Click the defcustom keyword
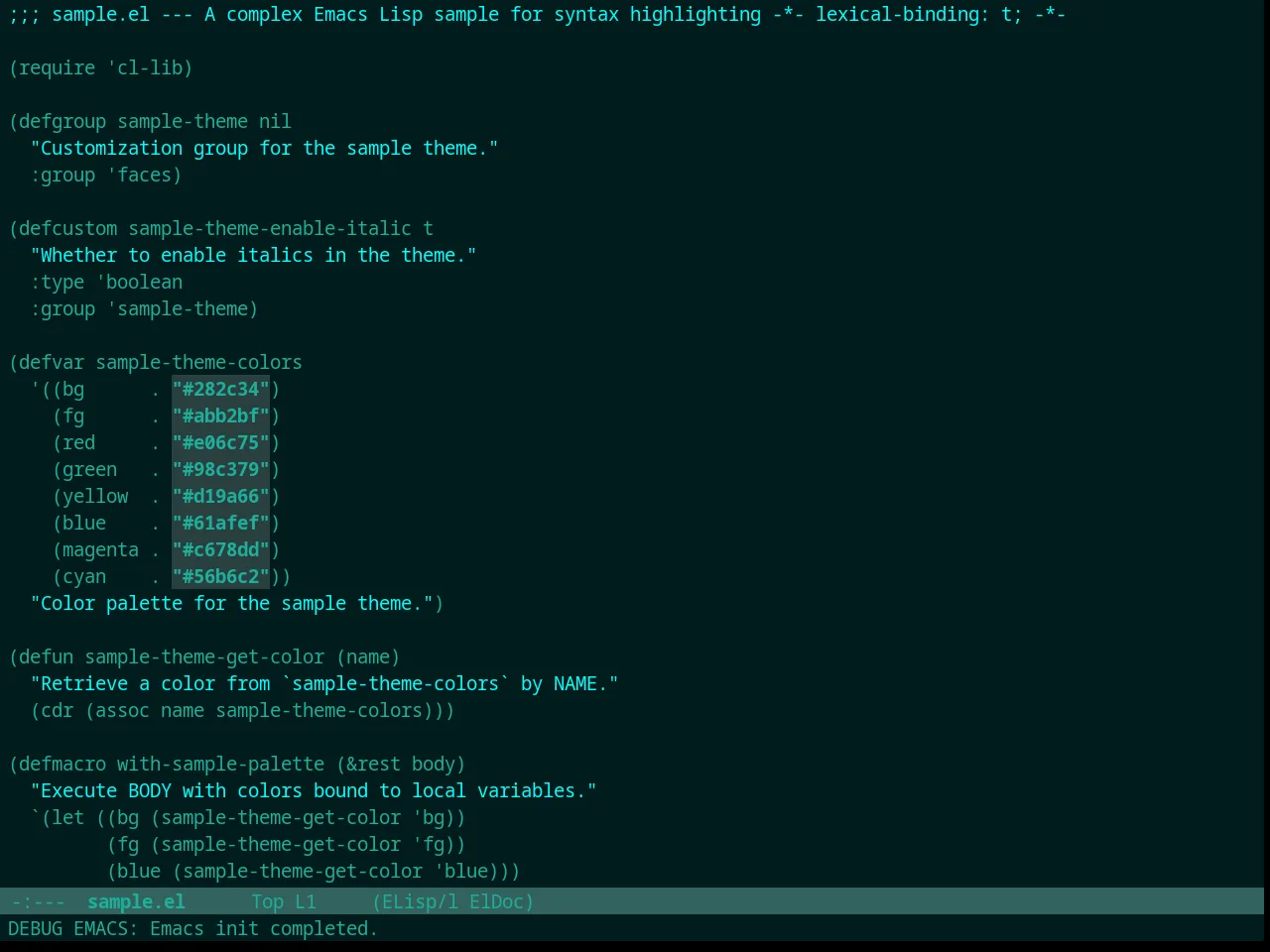Screen dimensions: 1270x952 click(67, 228)
